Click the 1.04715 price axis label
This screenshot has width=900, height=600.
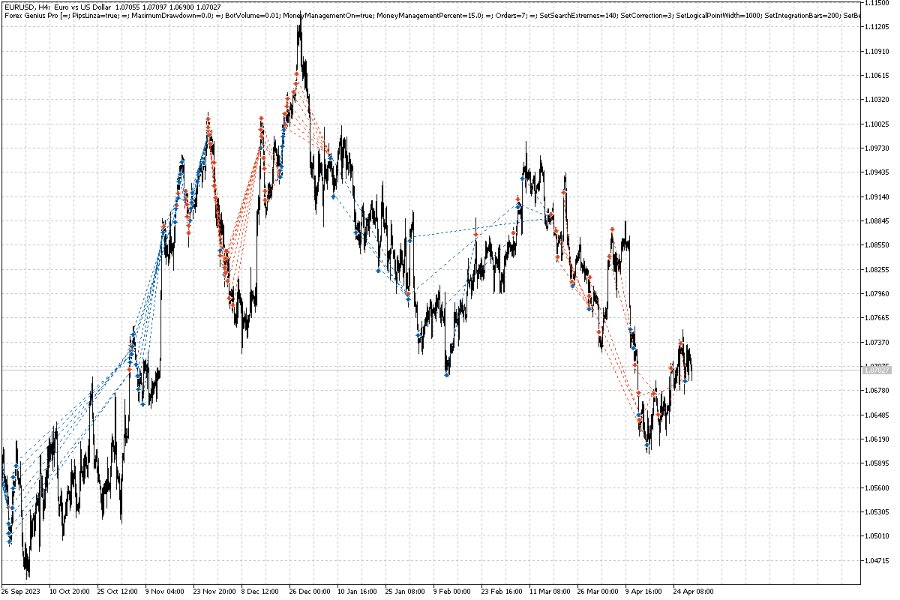[876, 561]
